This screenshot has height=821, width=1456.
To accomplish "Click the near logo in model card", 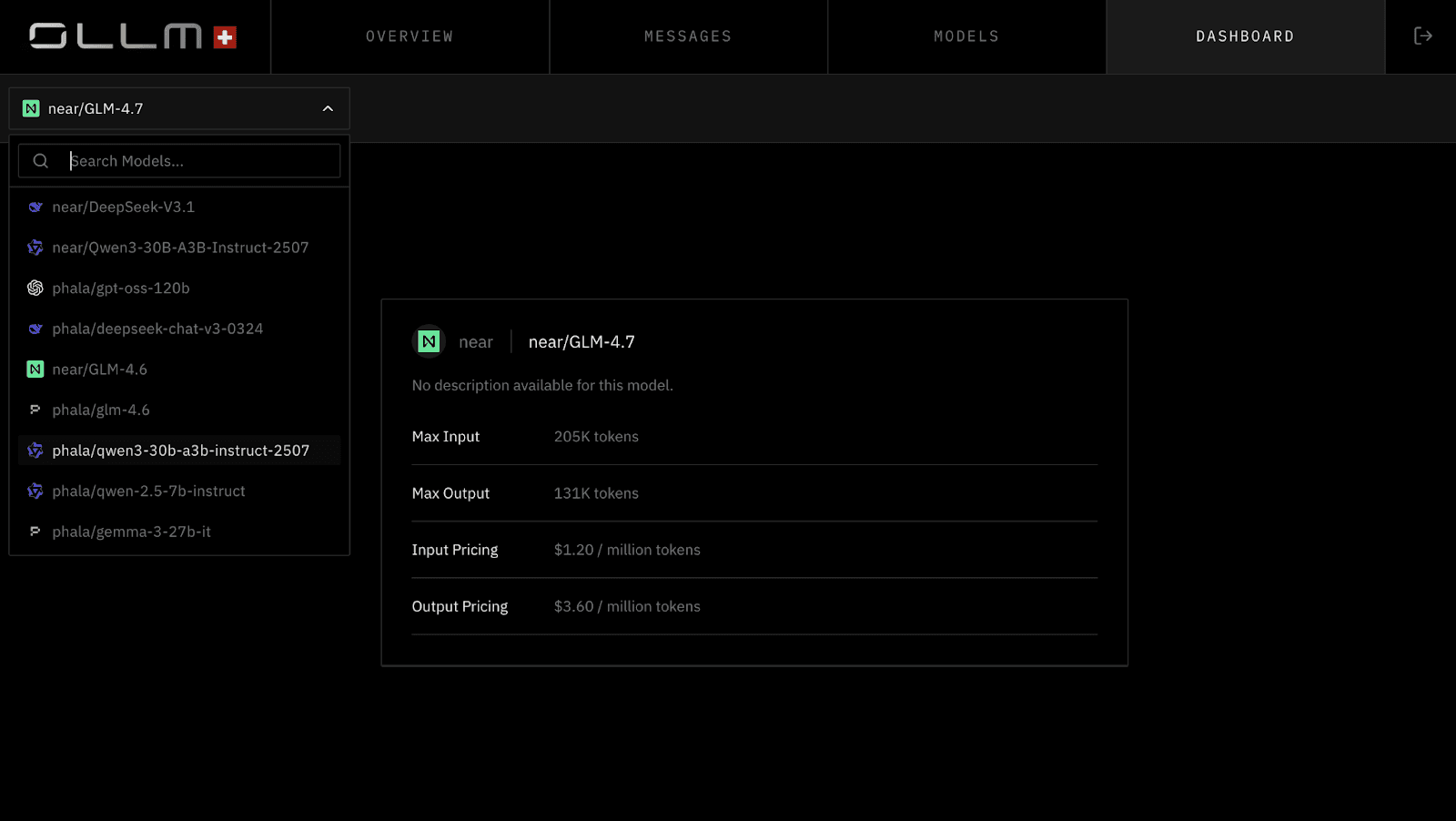I will click(429, 341).
